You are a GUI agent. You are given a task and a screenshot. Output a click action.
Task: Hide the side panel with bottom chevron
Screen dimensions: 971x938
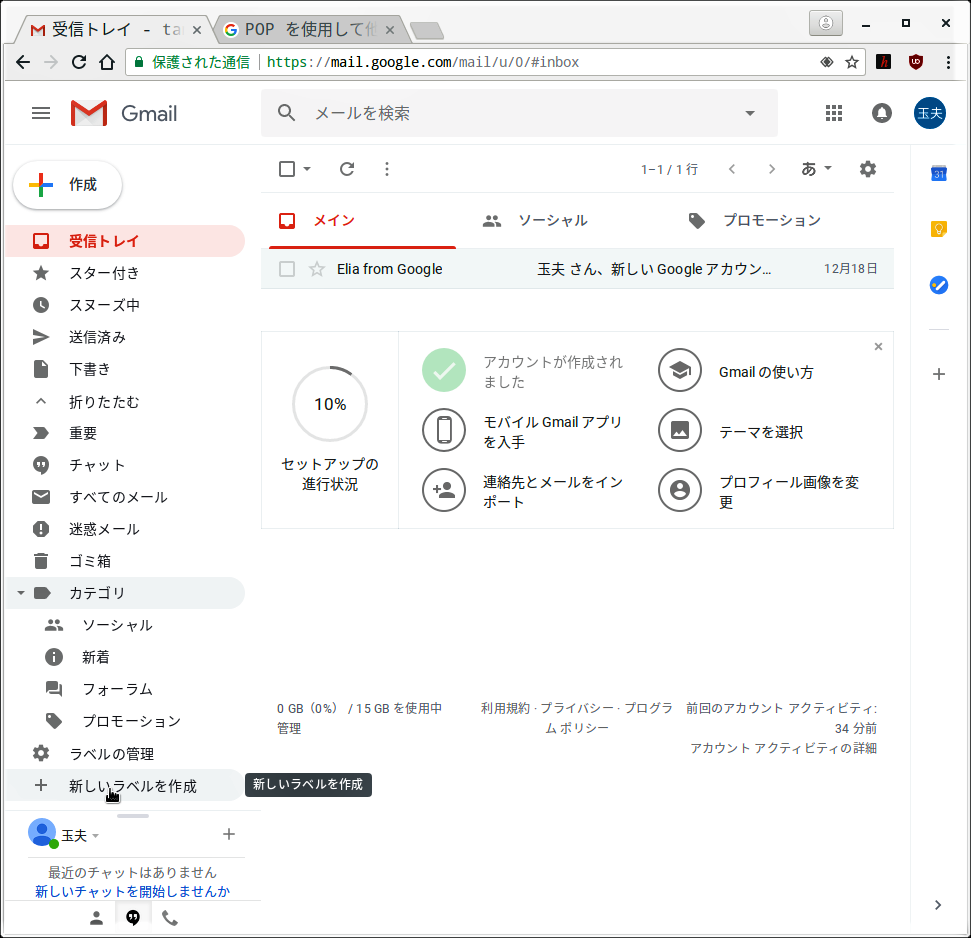point(938,905)
